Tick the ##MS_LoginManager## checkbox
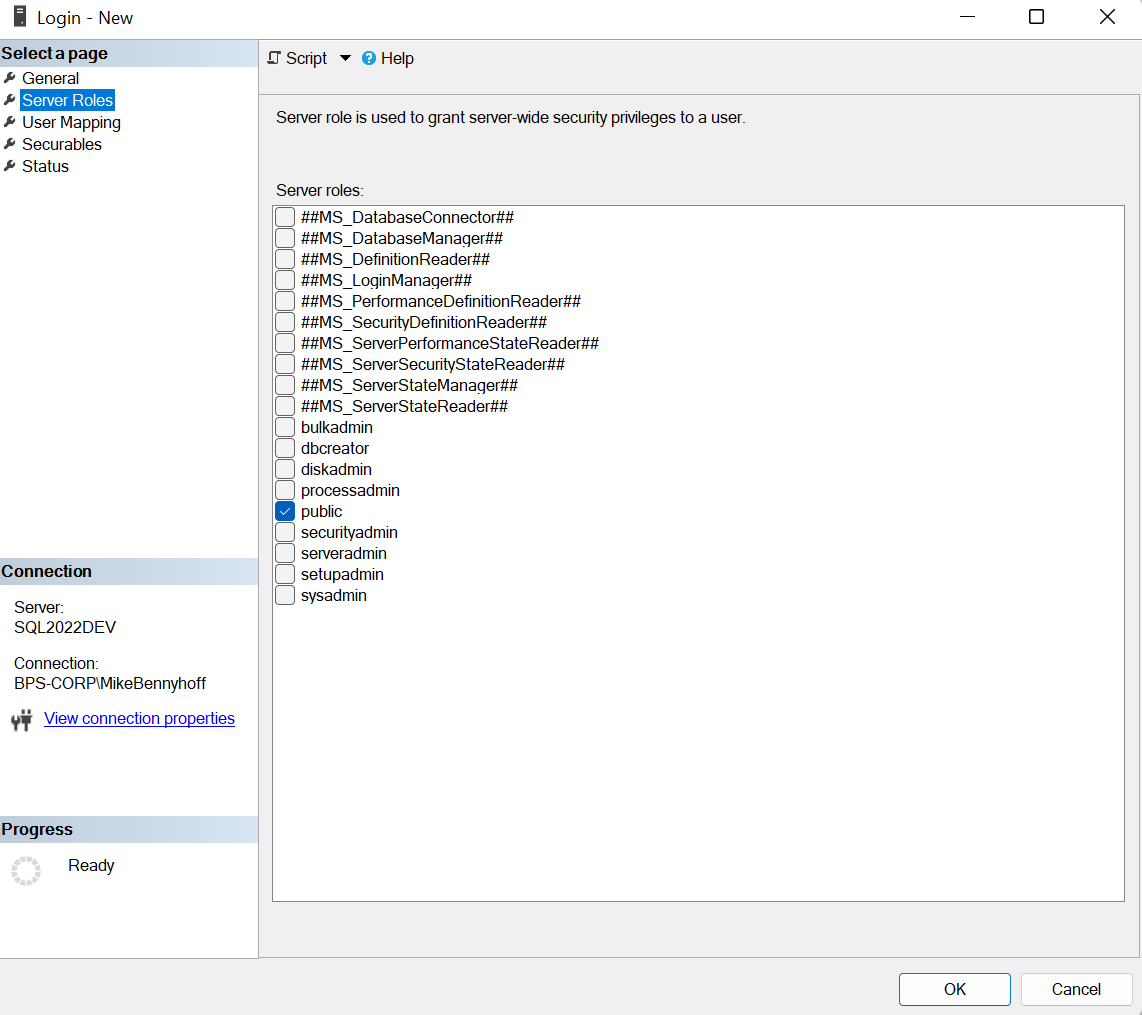Image resolution: width=1142 pixels, height=1015 pixels. (285, 280)
